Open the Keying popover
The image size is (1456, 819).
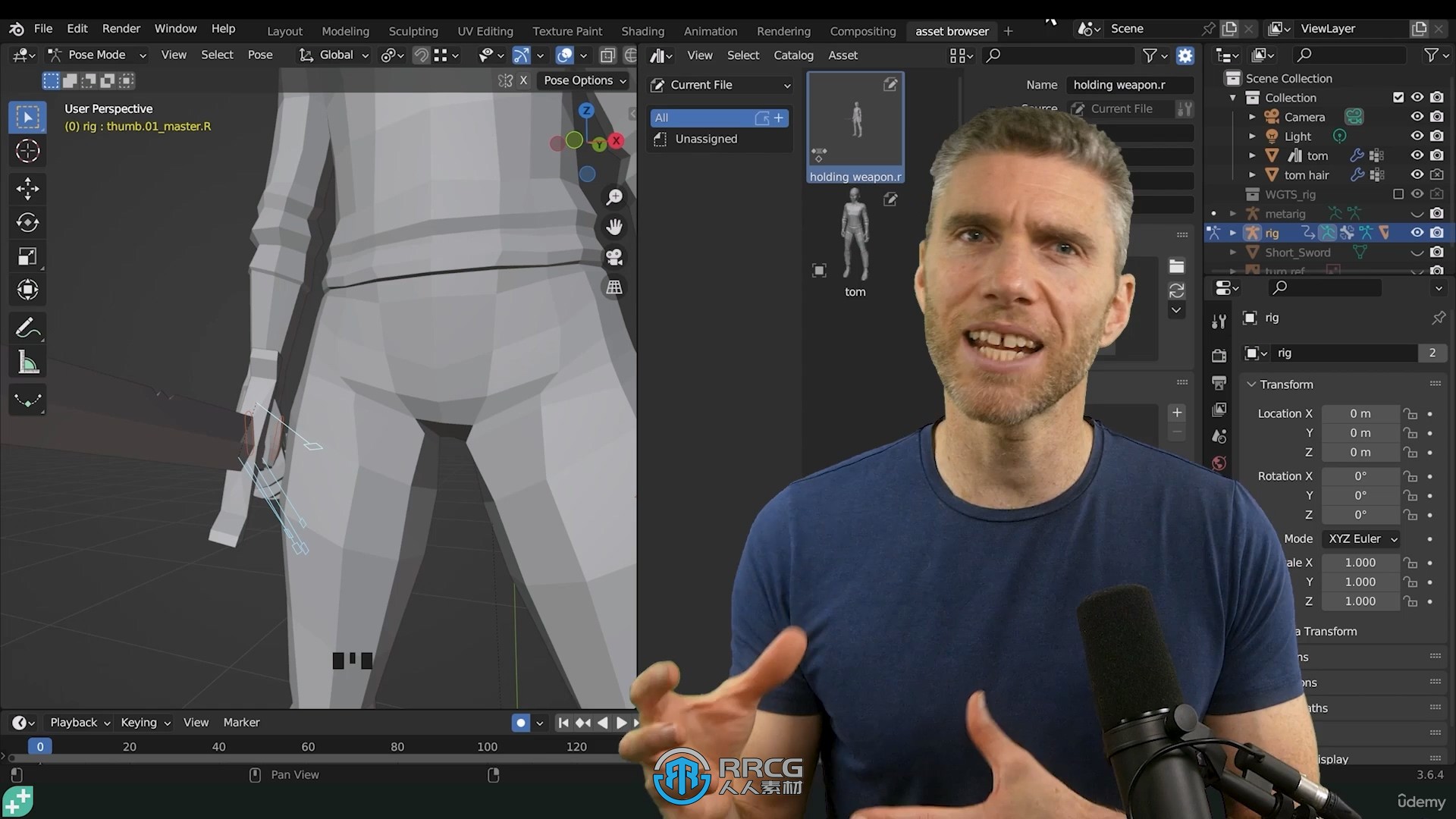point(146,723)
